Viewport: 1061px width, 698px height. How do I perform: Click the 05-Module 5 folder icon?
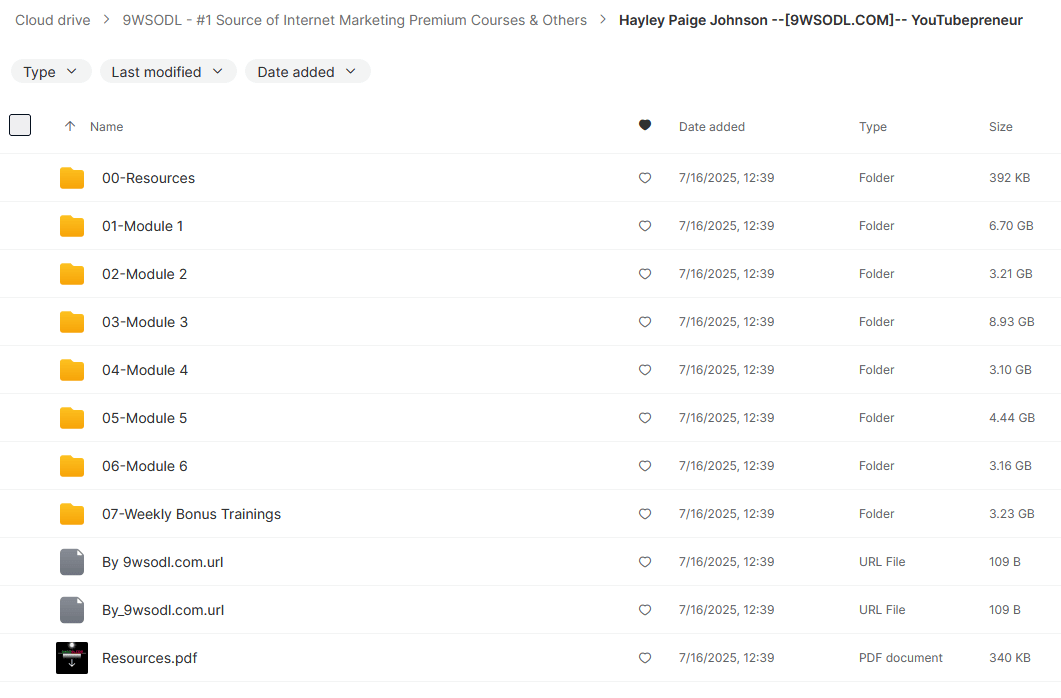tap(72, 418)
